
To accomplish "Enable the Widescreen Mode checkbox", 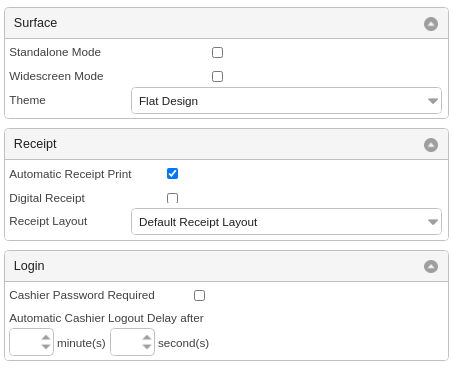I will [217, 76].
